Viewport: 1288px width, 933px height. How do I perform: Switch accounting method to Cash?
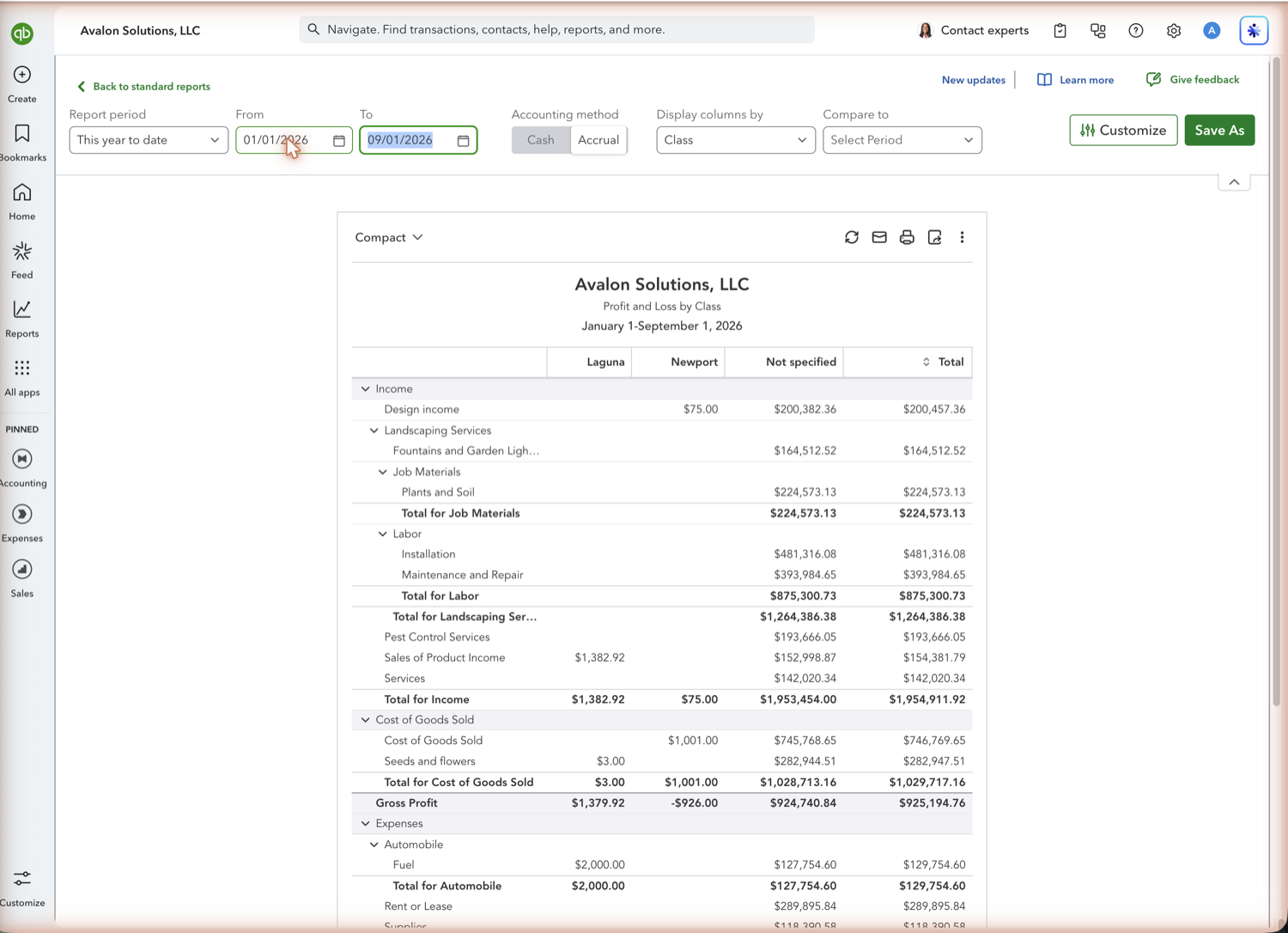(541, 140)
